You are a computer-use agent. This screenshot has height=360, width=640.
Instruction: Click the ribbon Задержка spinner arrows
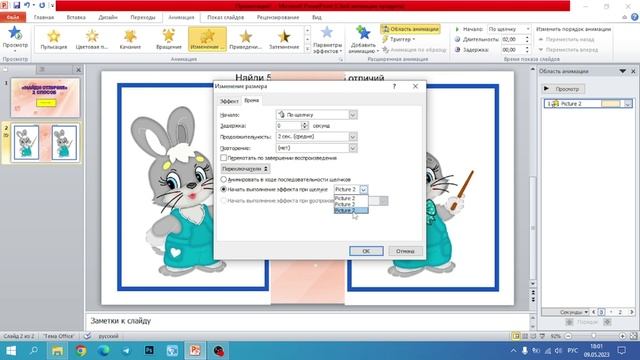527,49
